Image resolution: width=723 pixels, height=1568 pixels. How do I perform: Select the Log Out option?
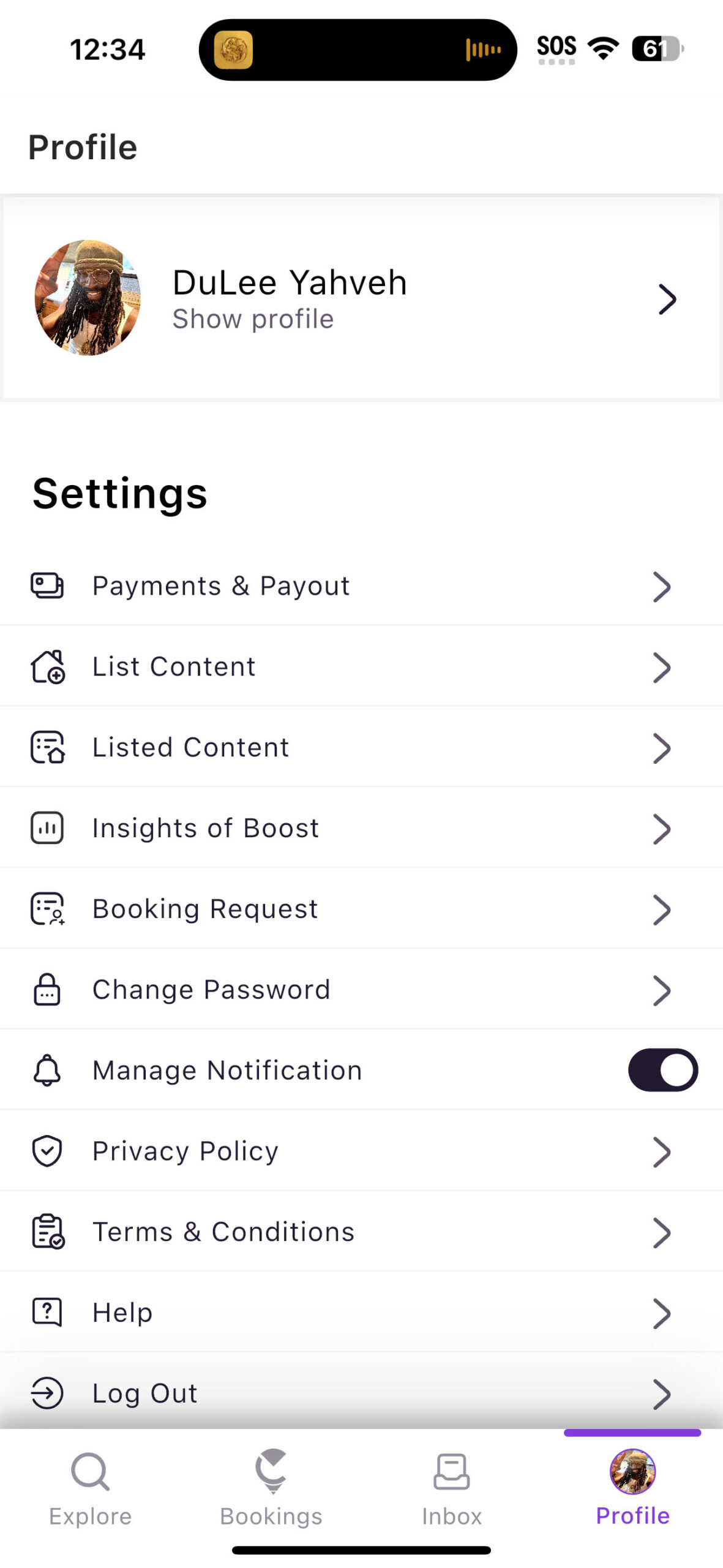145,1393
